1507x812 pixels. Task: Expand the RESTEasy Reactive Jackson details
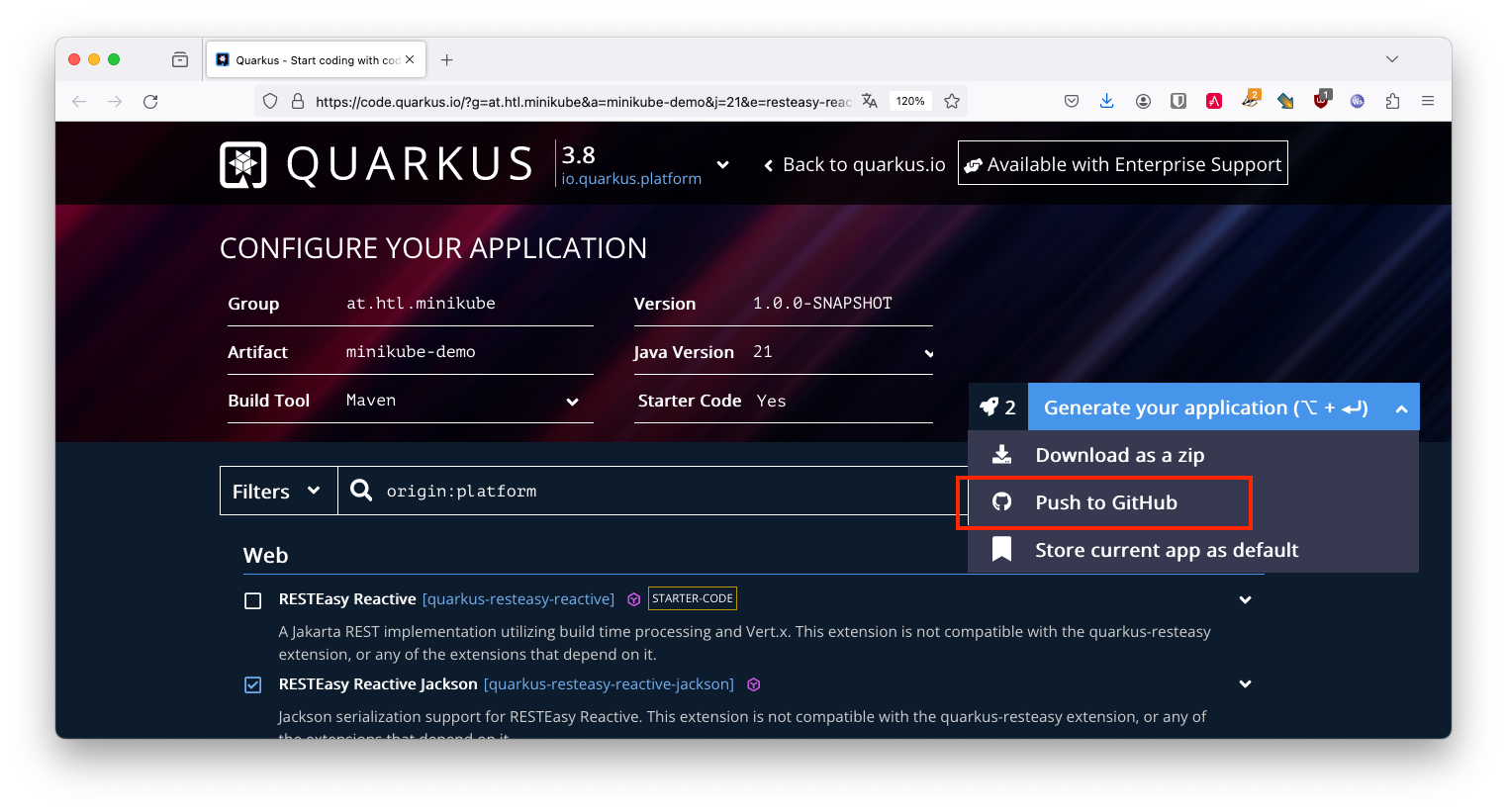[1246, 683]
